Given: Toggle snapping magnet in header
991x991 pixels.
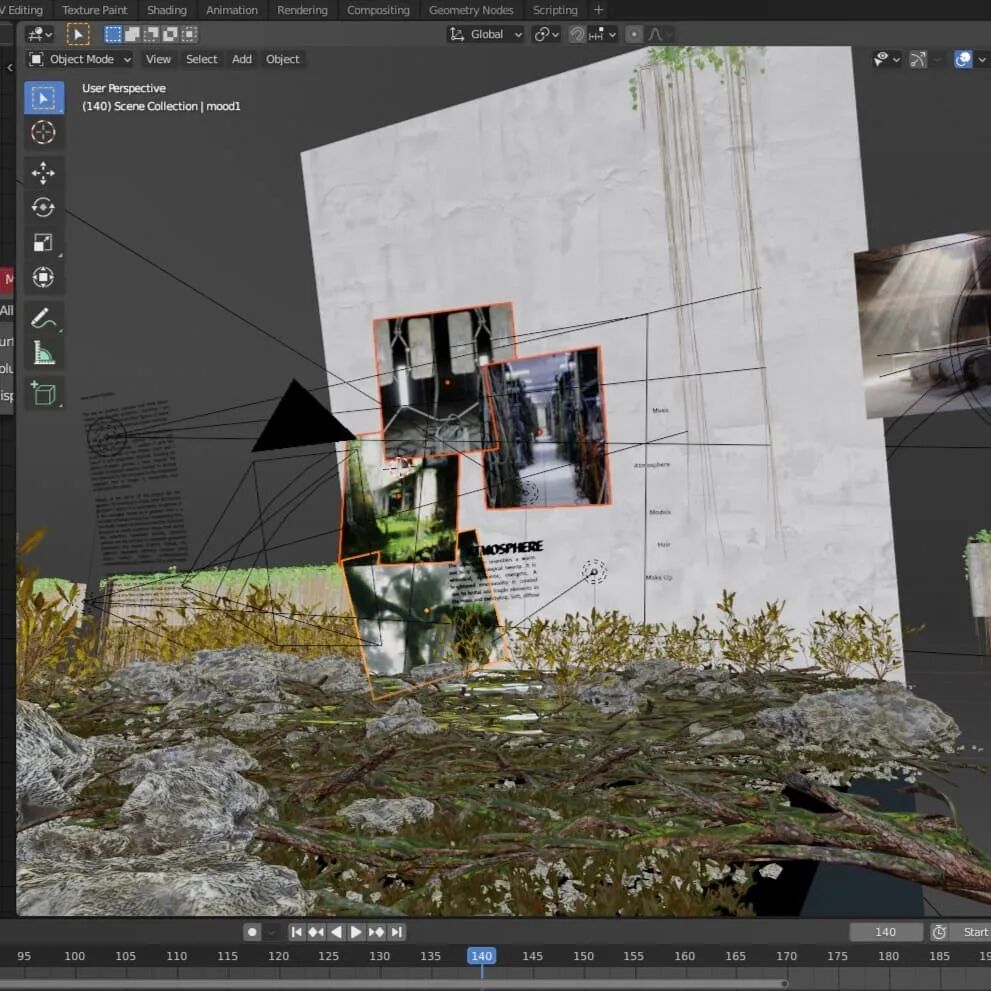Looking at the screenshot, I should point(577,34).
